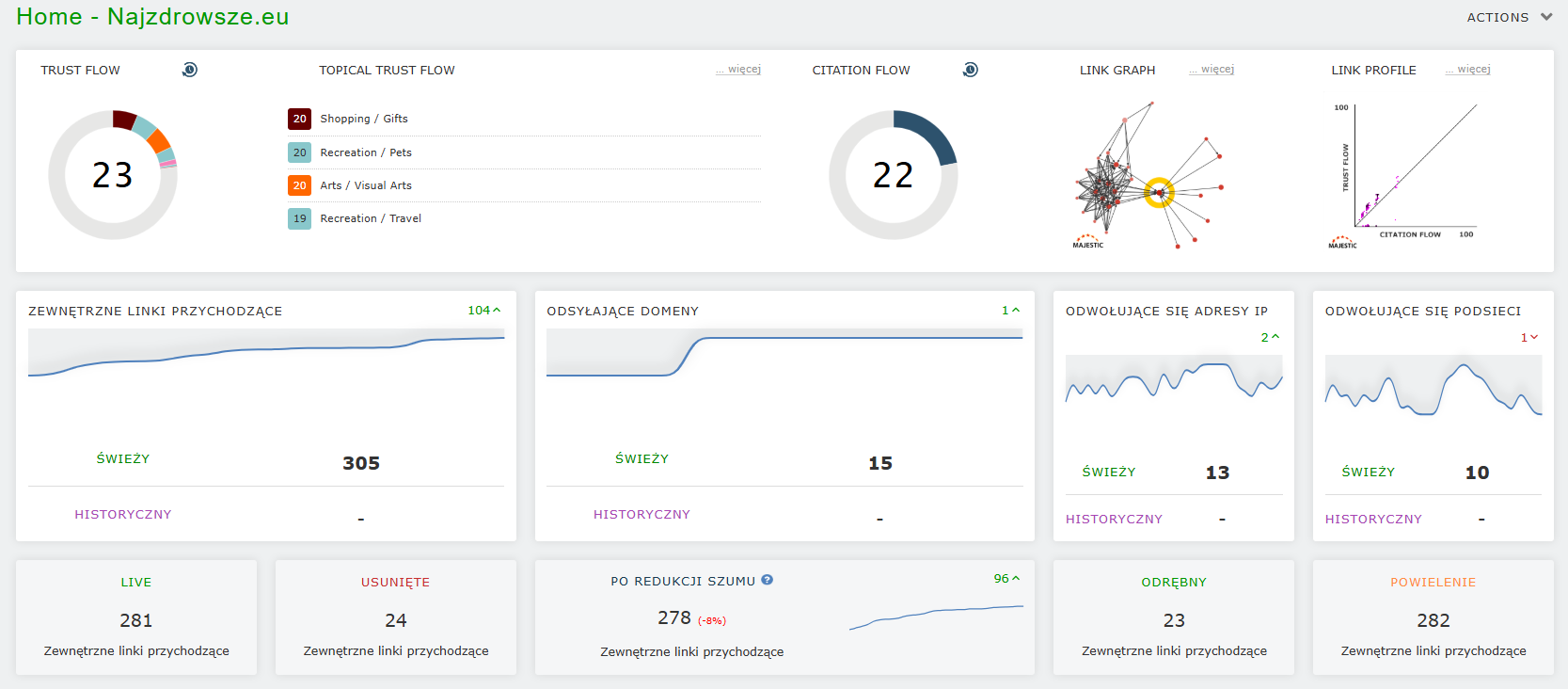Click the red 1 down-arrow on Podsieci
Screen dimensions: 1568x689
click(1528, 337)
